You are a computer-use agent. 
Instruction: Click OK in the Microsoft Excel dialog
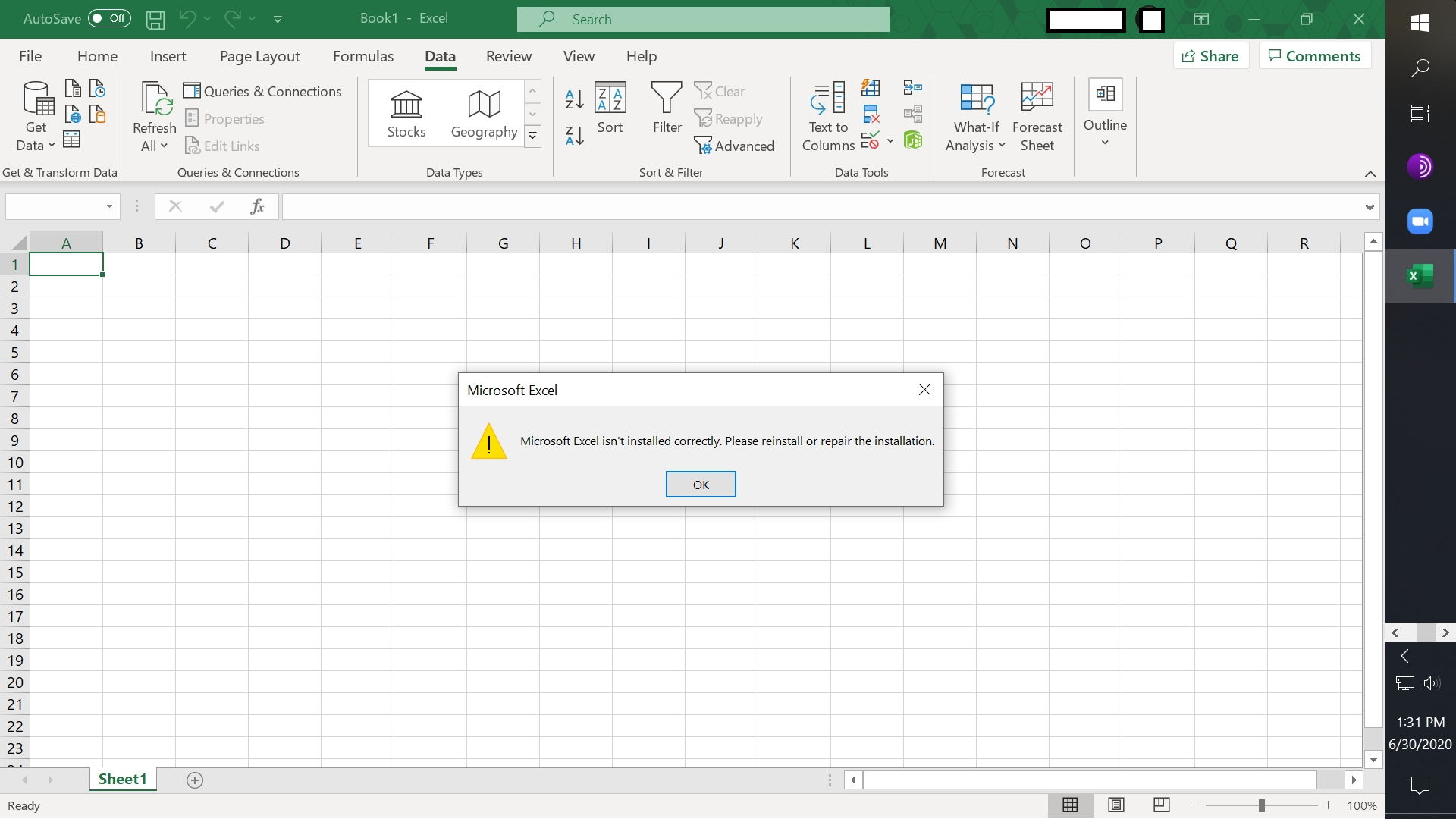(701, 485)
